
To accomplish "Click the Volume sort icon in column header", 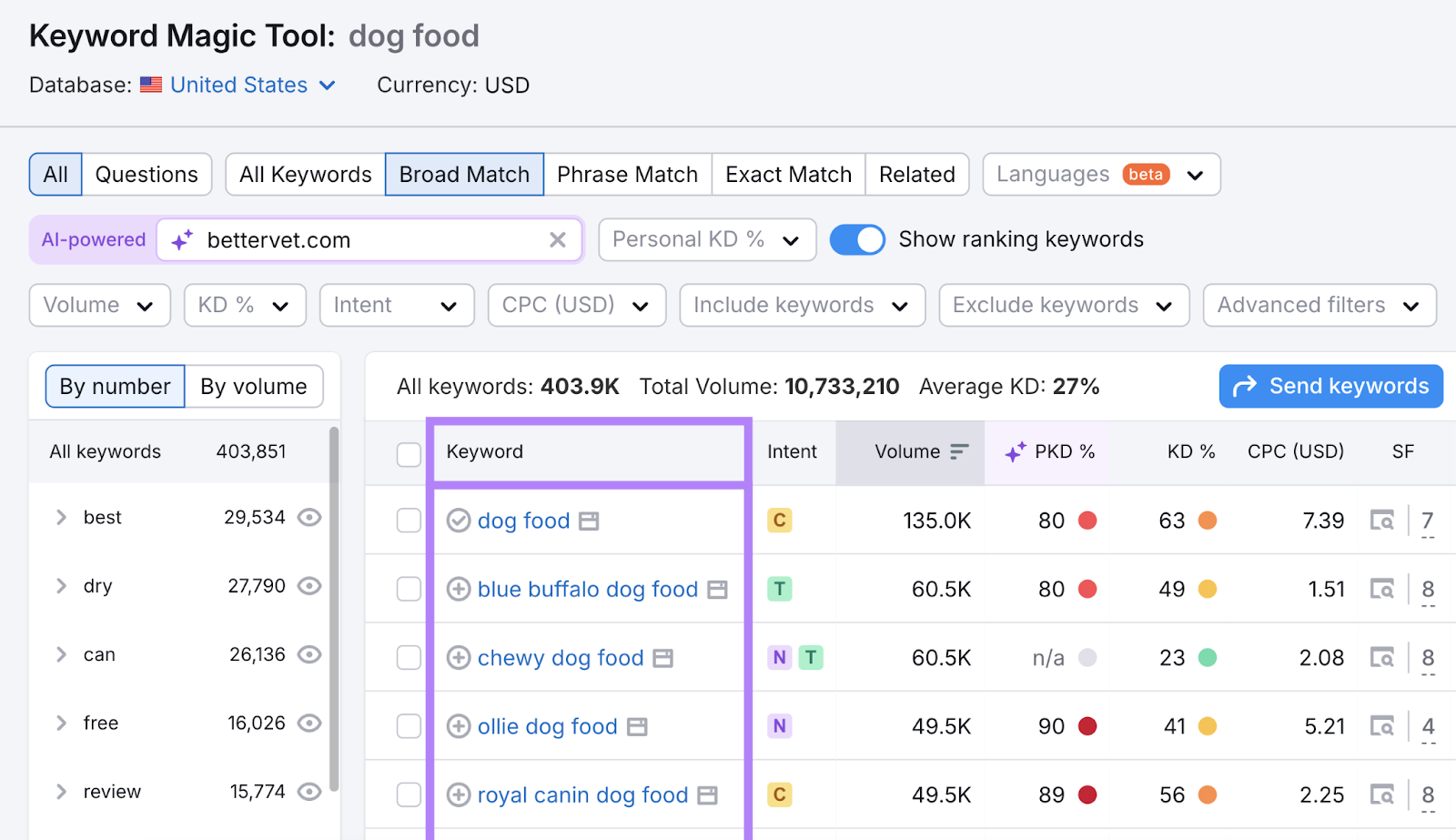I will click(x=959, y=451).
